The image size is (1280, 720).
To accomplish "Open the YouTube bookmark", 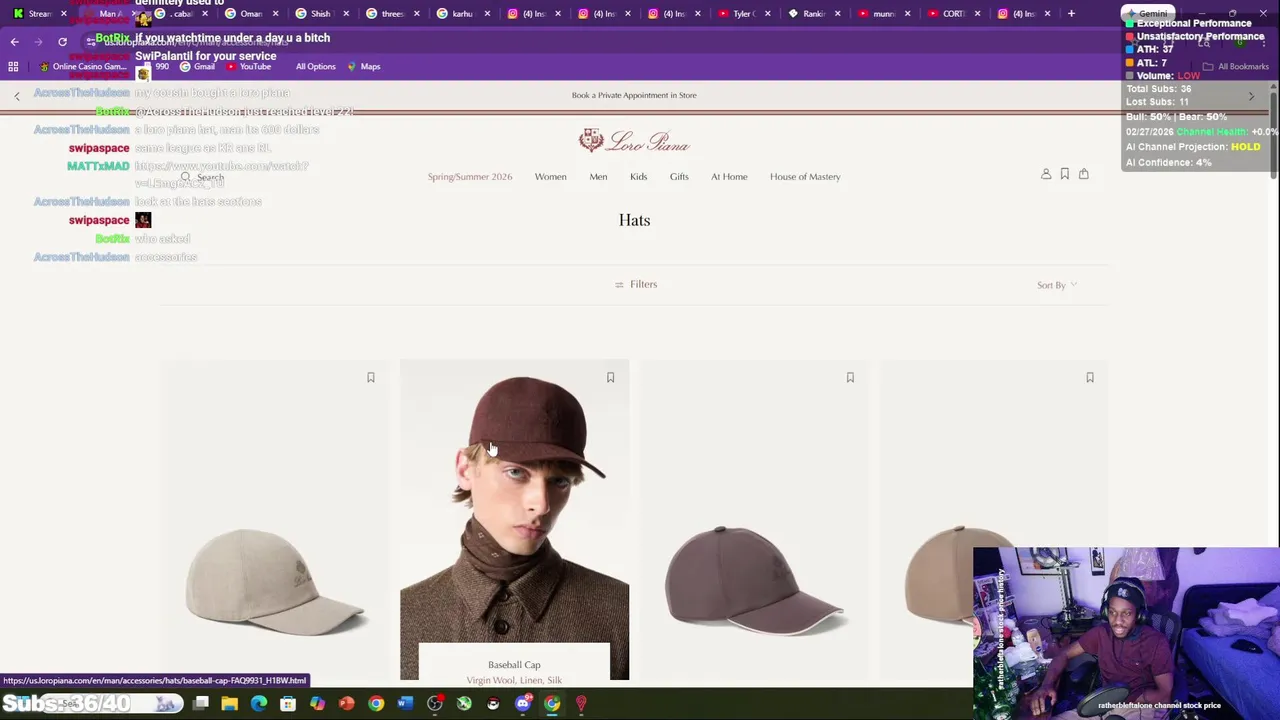I will click(248, 67).
